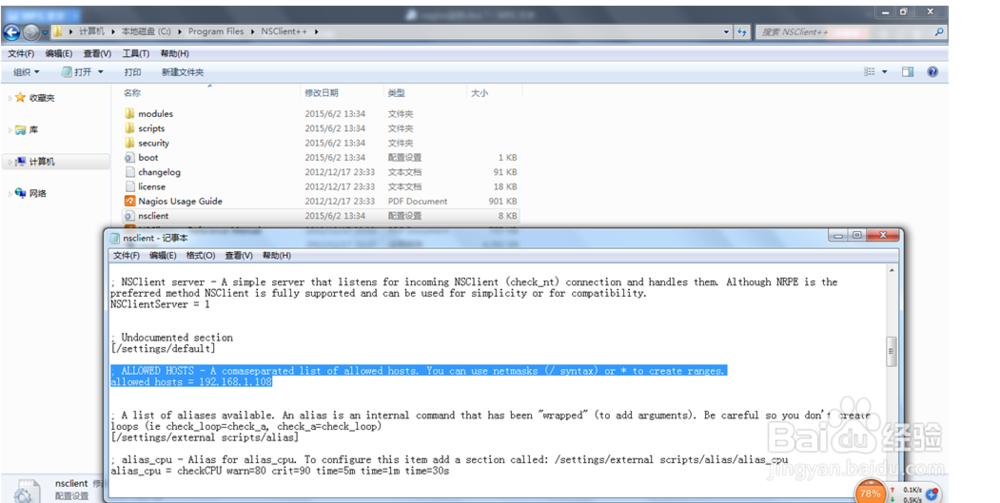Expand Network tree node arrow
The image size is (1000, 503).
(x=10, y=194)
